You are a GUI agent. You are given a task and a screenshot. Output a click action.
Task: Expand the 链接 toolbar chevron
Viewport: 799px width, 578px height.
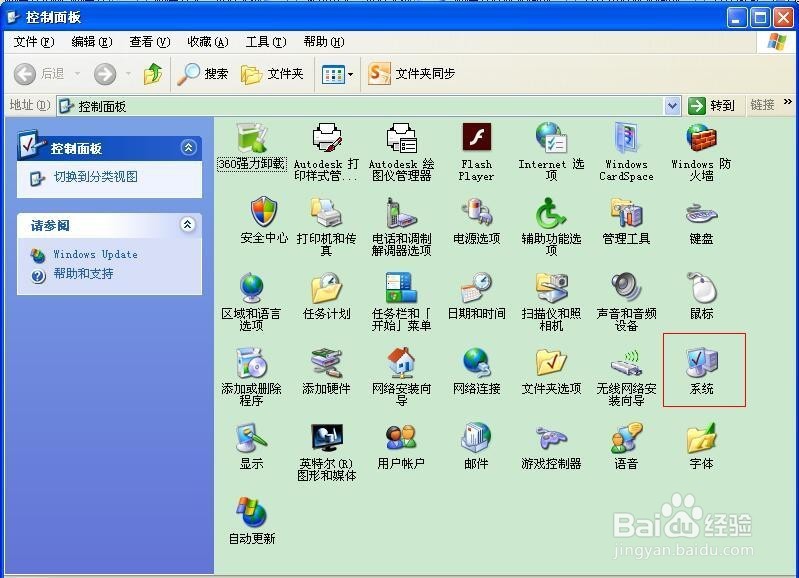[788, 102]
